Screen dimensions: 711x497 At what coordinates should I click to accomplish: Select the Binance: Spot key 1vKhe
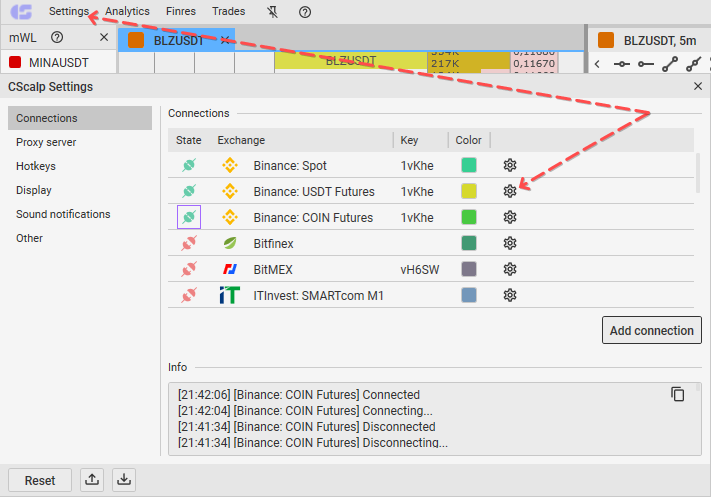(417, 166)
